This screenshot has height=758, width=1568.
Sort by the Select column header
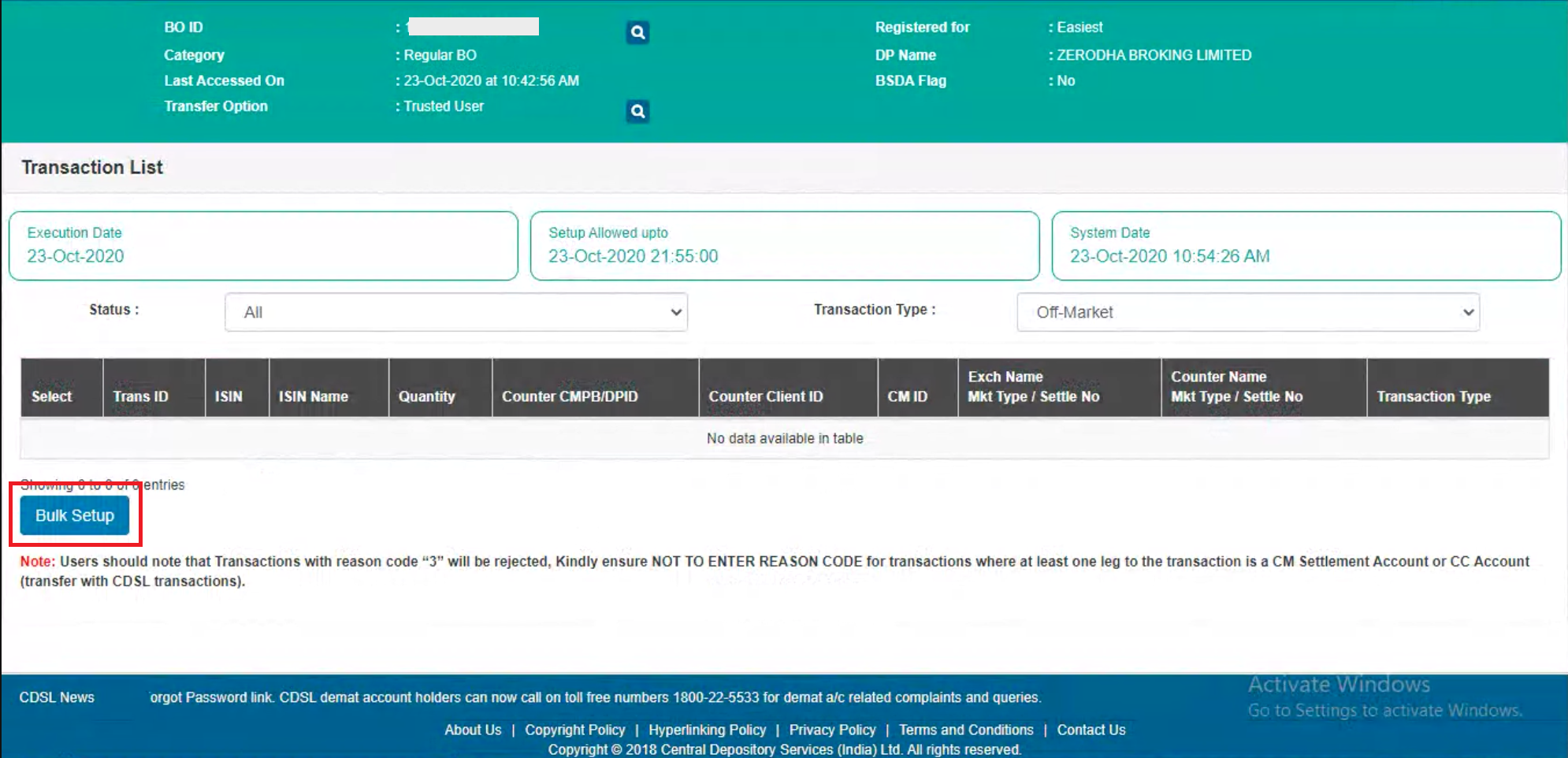52,396
